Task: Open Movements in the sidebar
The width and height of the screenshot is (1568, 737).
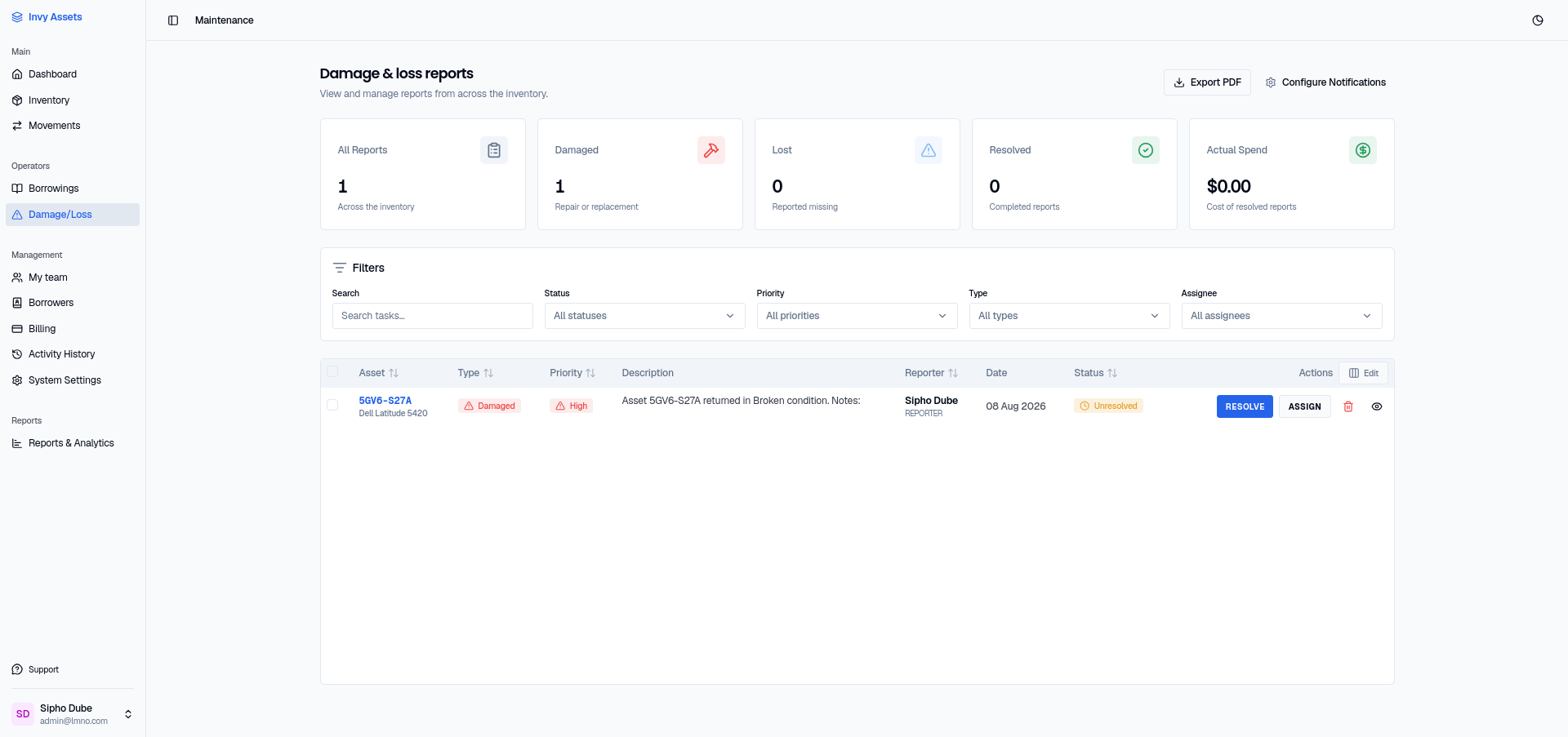Action: (x=73, y=126)
